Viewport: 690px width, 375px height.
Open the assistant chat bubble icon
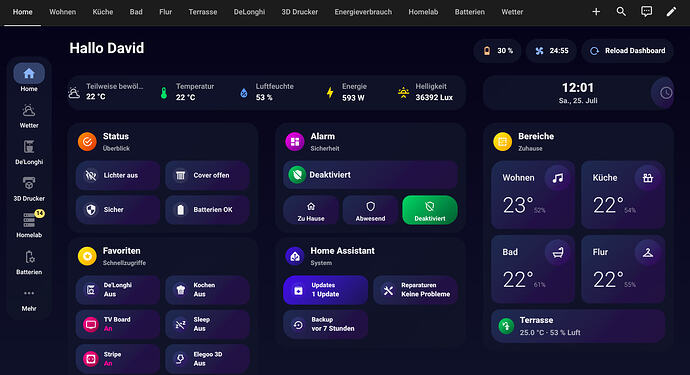646,12
